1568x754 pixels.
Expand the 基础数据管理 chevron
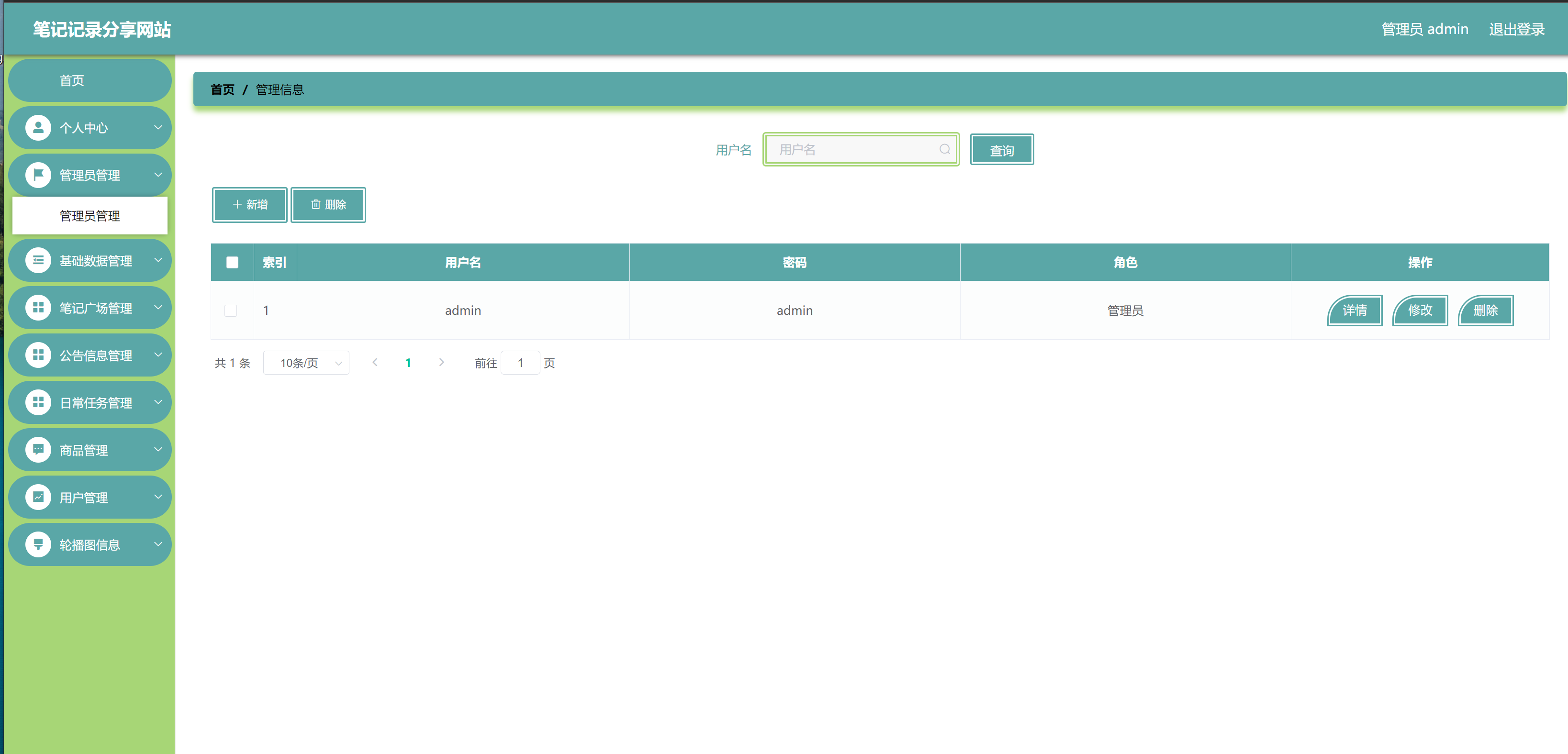click(158, 260)
